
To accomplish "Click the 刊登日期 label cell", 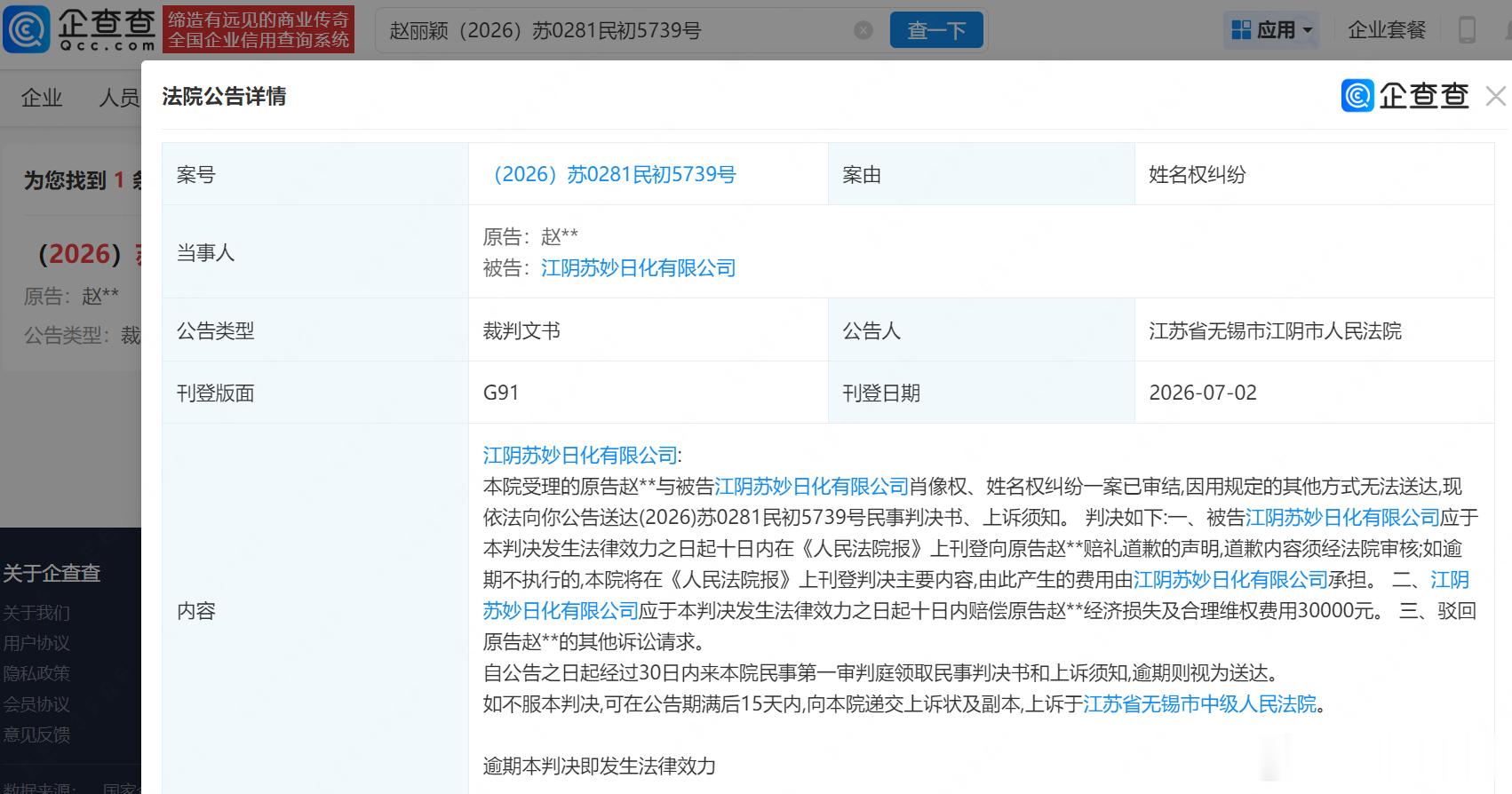I will 982,393.
